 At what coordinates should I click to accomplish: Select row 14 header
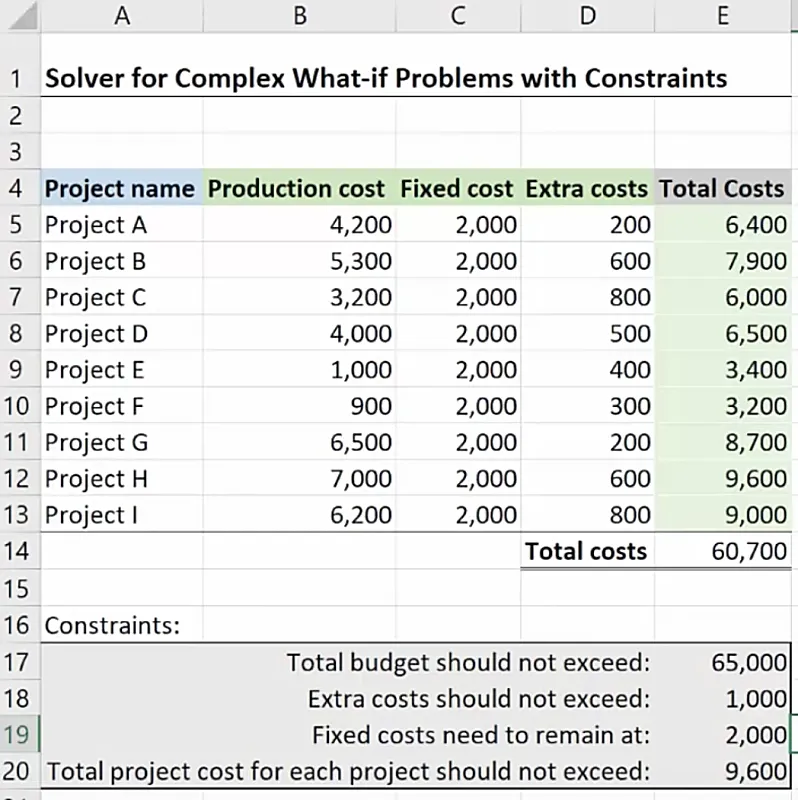(x=18, y=551)
